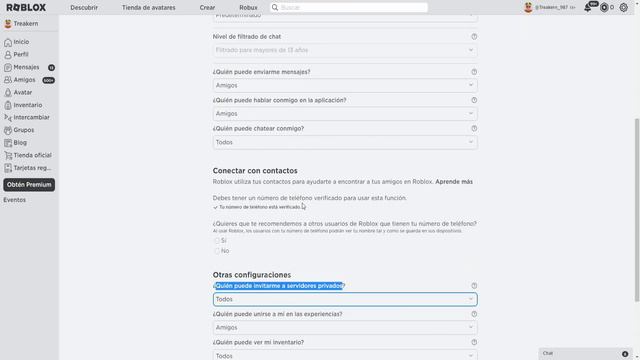Open the Grupos link
Screen dimensions: 640x360
click(24, 130)
